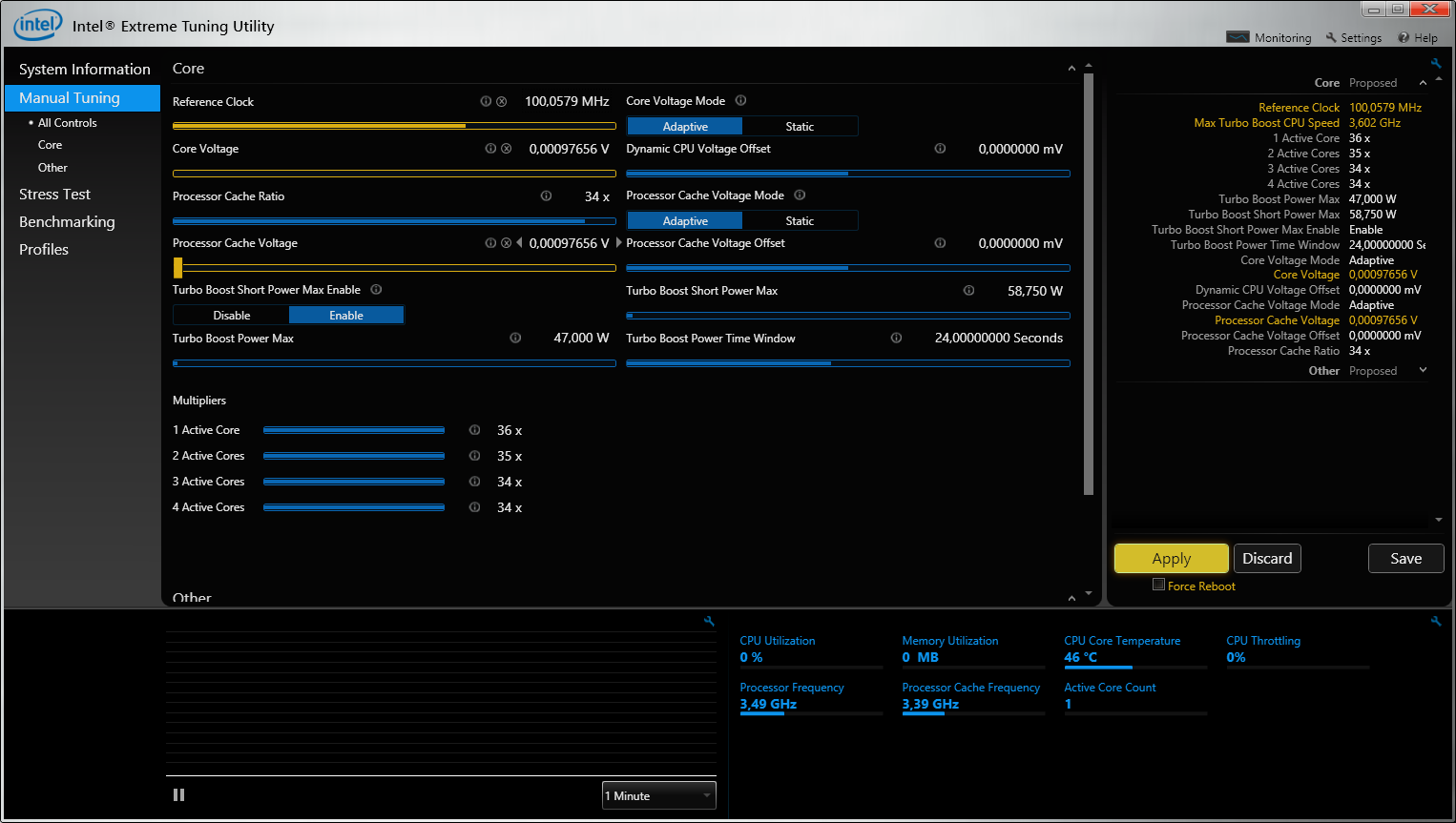Go to Benchmarking page

point(67,222)
